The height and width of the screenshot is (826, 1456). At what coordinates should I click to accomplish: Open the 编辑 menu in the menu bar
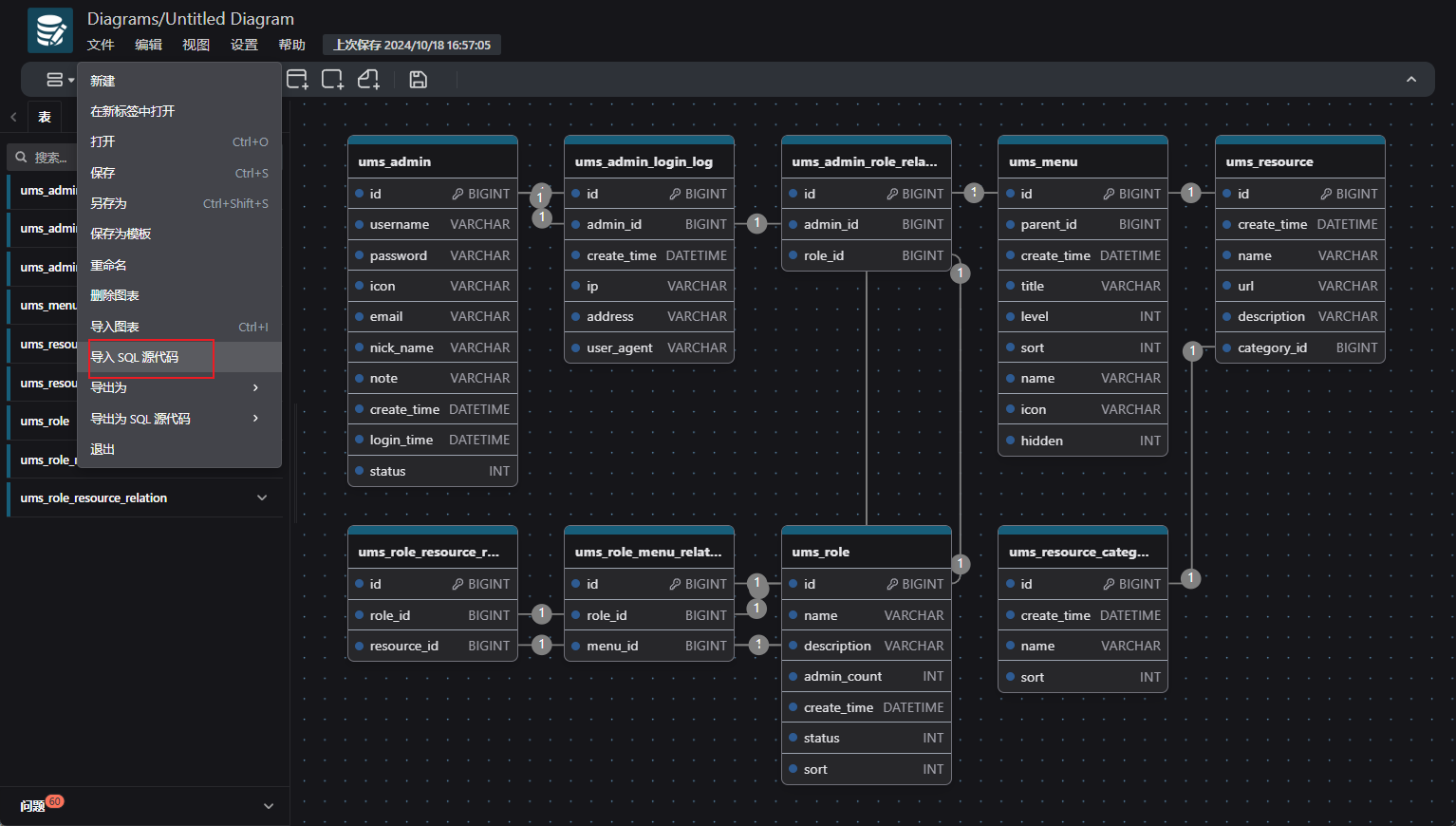click(x=148, y=45)
